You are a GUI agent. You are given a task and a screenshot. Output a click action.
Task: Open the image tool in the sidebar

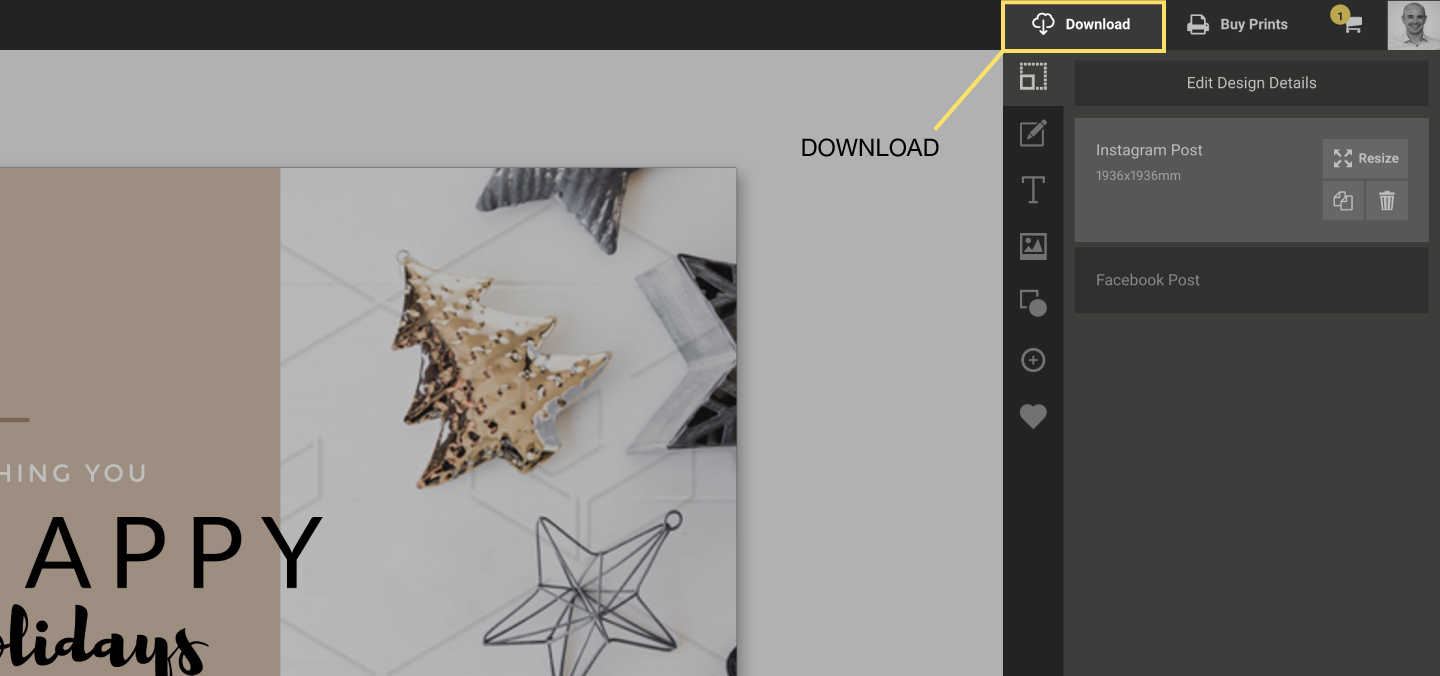1033,246
